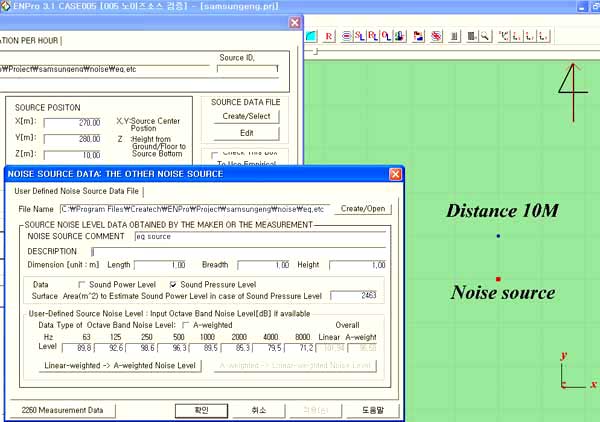Click the crossed-out red circle toolbar icon
Image resolution: width=600 pixels, height=422 pixels.
pyautogui.click(x=436, y=36)
